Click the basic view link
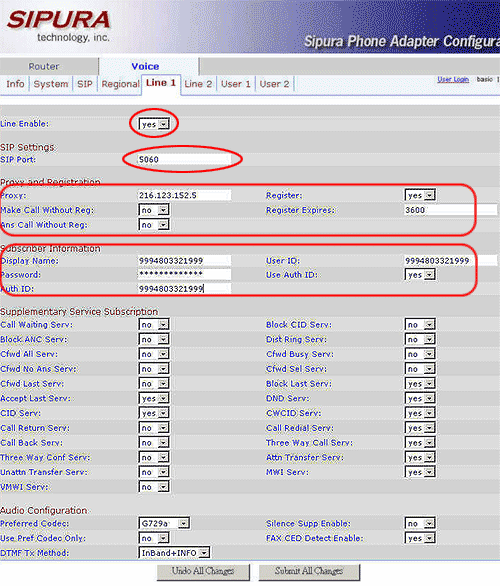 point(484,79)
